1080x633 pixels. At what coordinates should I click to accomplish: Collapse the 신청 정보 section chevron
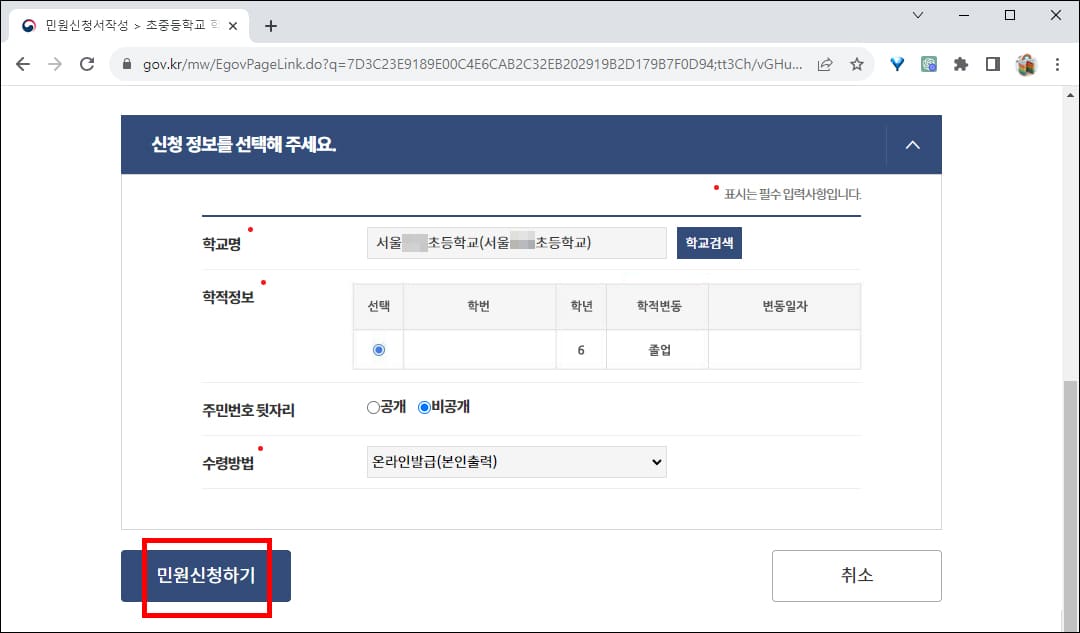point(911,144)
